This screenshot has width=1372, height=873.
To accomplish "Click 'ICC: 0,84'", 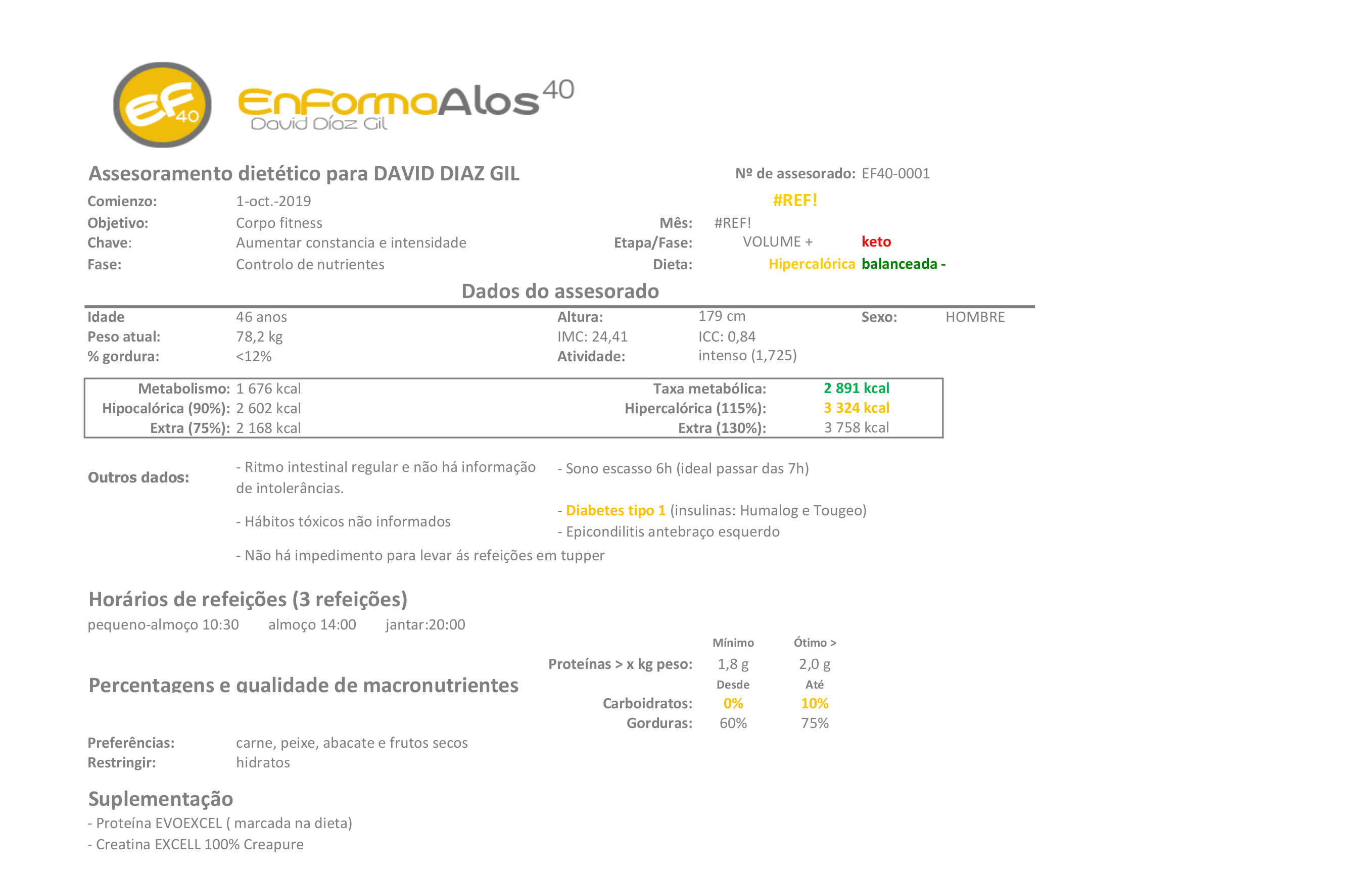I will click(727, 336).
